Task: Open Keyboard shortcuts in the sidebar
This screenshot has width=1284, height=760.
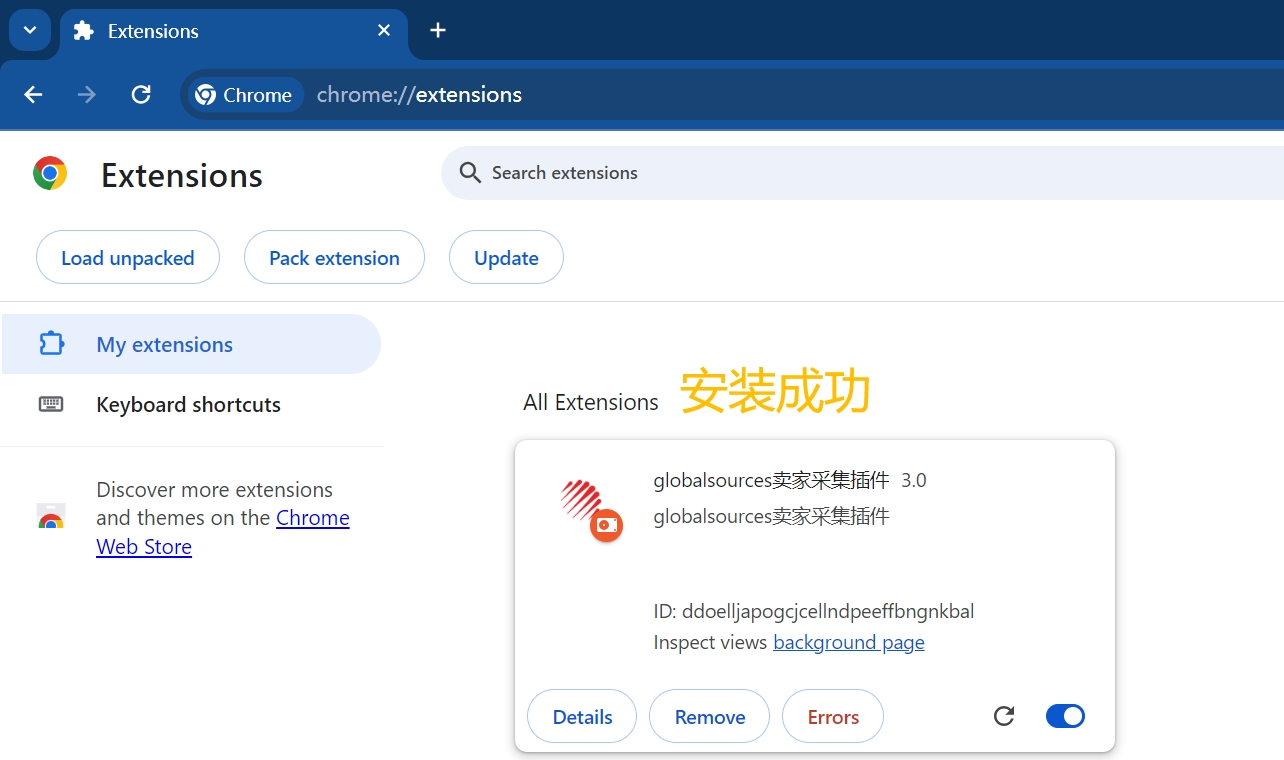Action: coord(191,405)
